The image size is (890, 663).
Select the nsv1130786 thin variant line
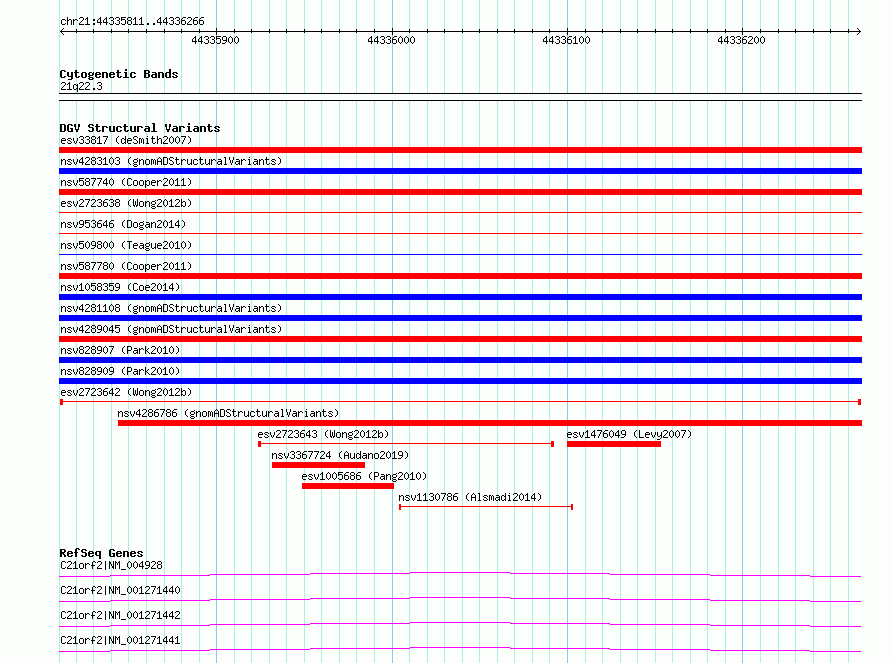click(x=486, y=507)
